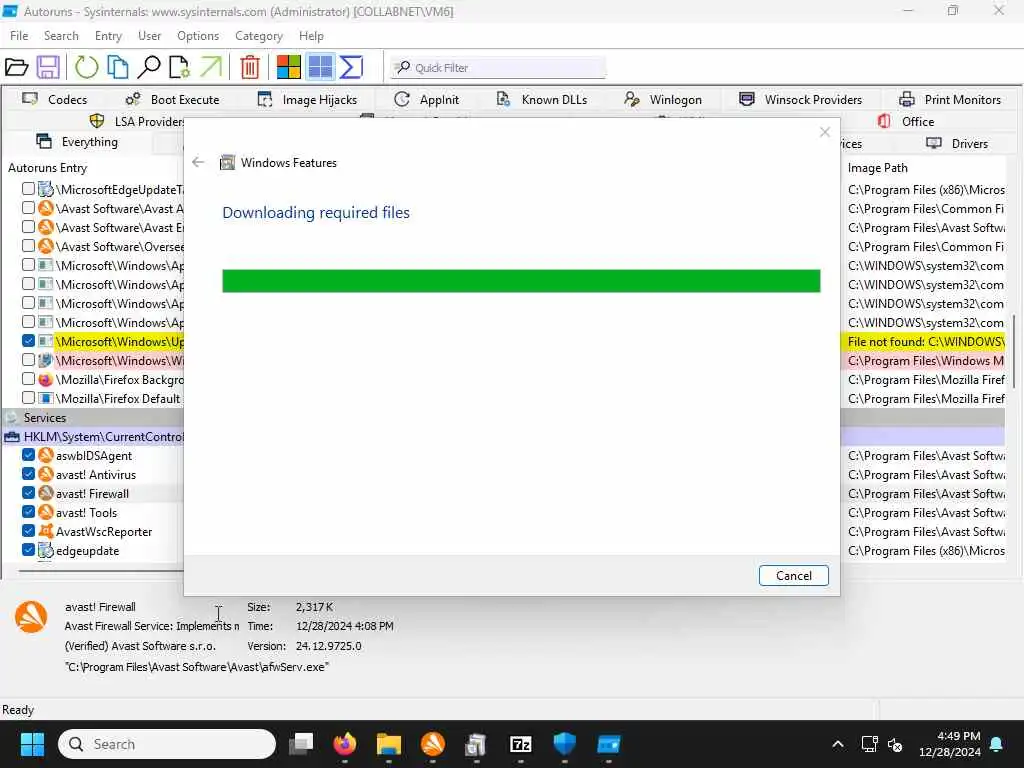
Task: Click the green Refresh toolbar icon
Action: tap(86, 67)
